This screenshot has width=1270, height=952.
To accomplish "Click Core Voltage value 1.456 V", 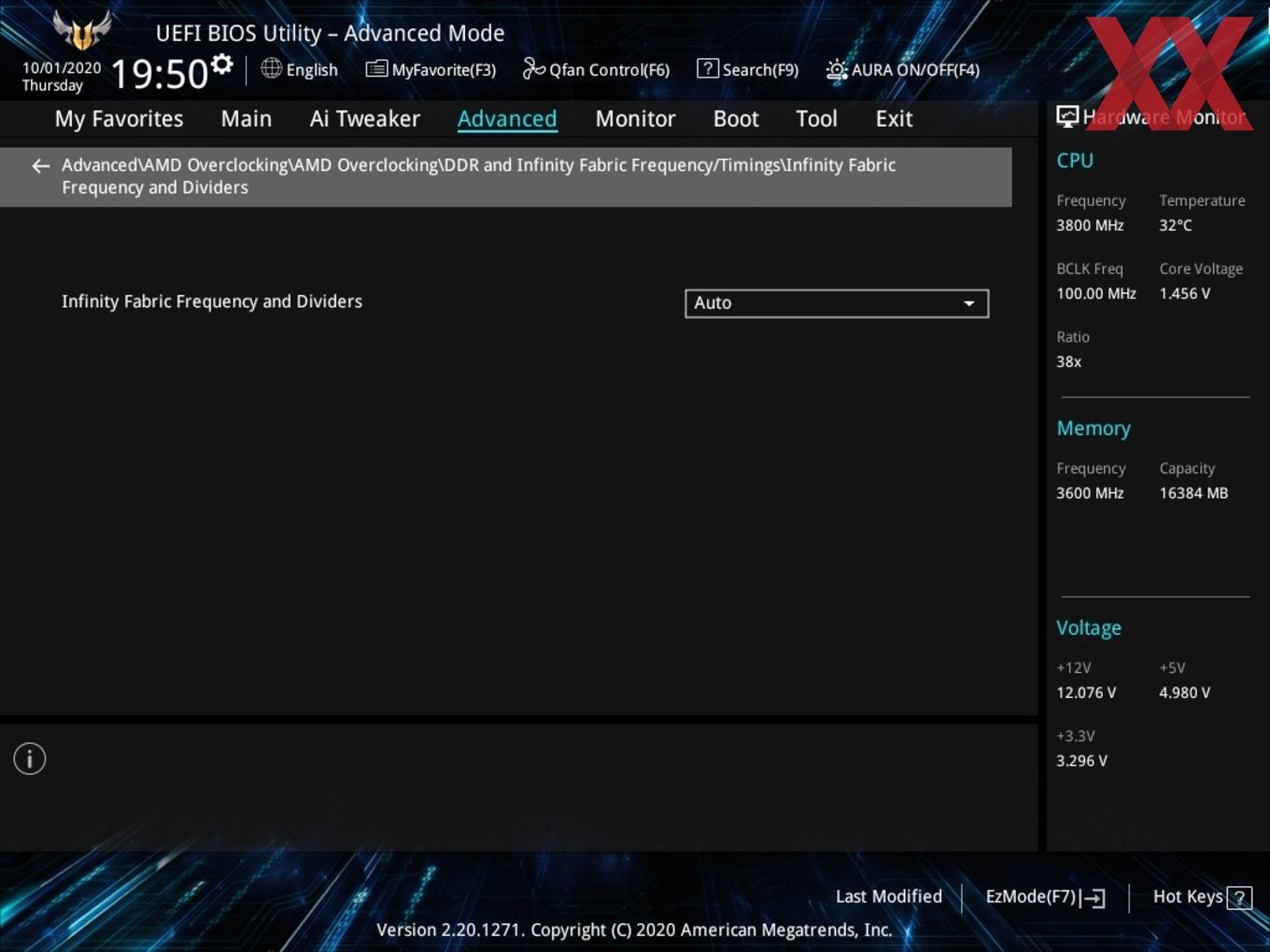I will 1185,294.
